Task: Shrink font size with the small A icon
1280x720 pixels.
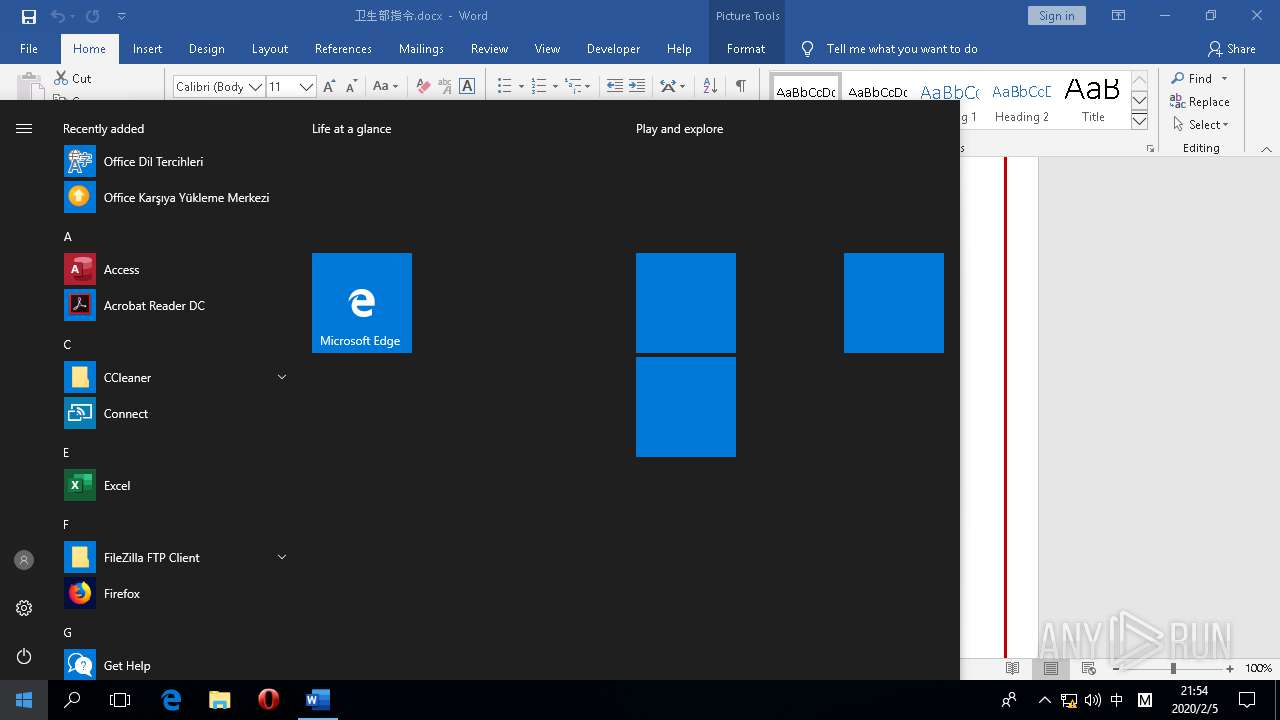Action: (x=351, y=86)
